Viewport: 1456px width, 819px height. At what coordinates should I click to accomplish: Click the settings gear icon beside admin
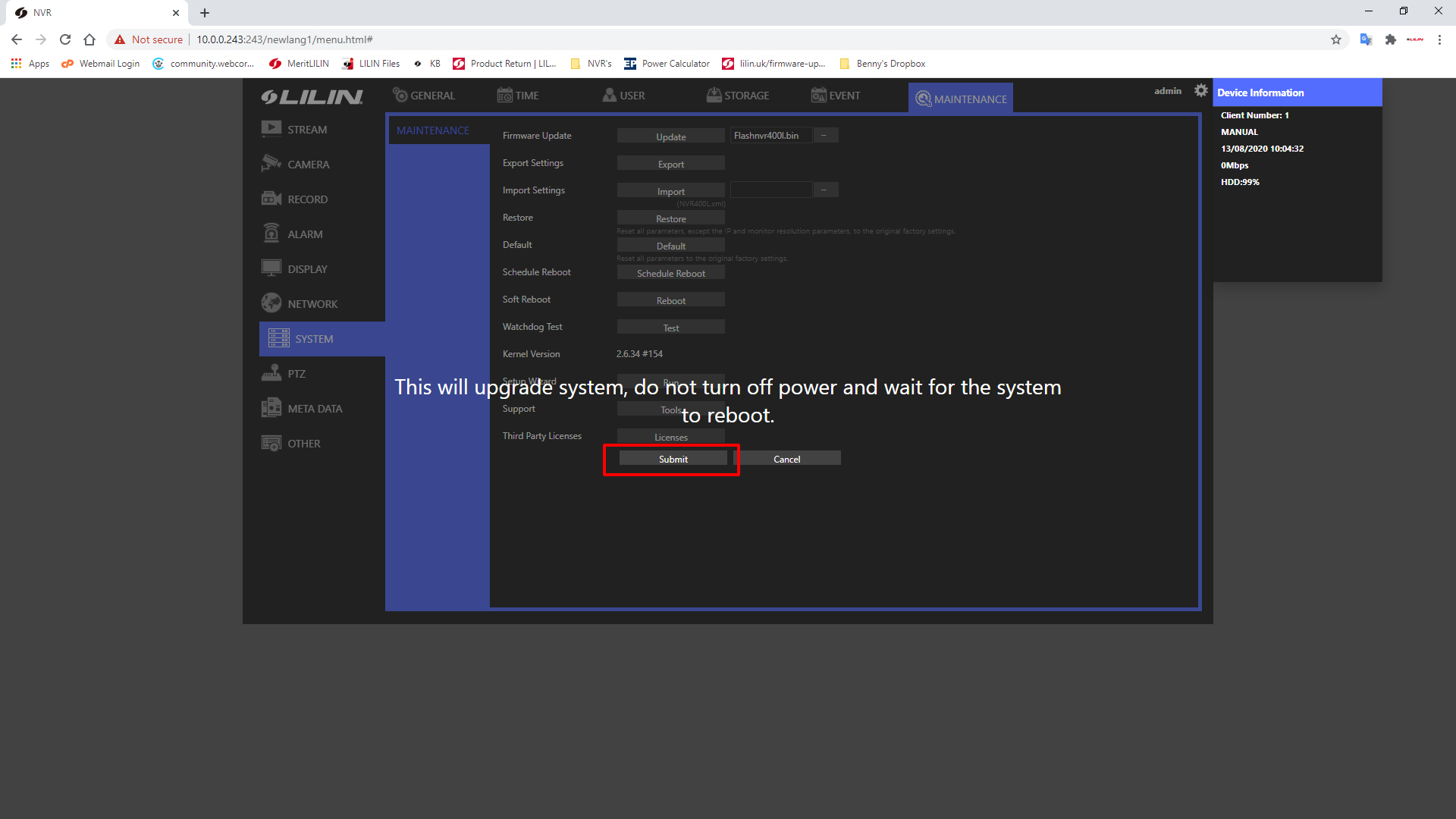pyautogui.click(x=1200, y=91)
